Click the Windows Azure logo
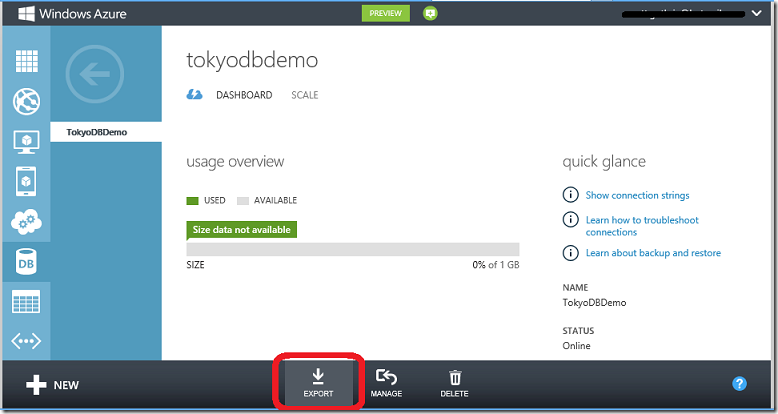 pyautogui.click(x=72, y=13)
